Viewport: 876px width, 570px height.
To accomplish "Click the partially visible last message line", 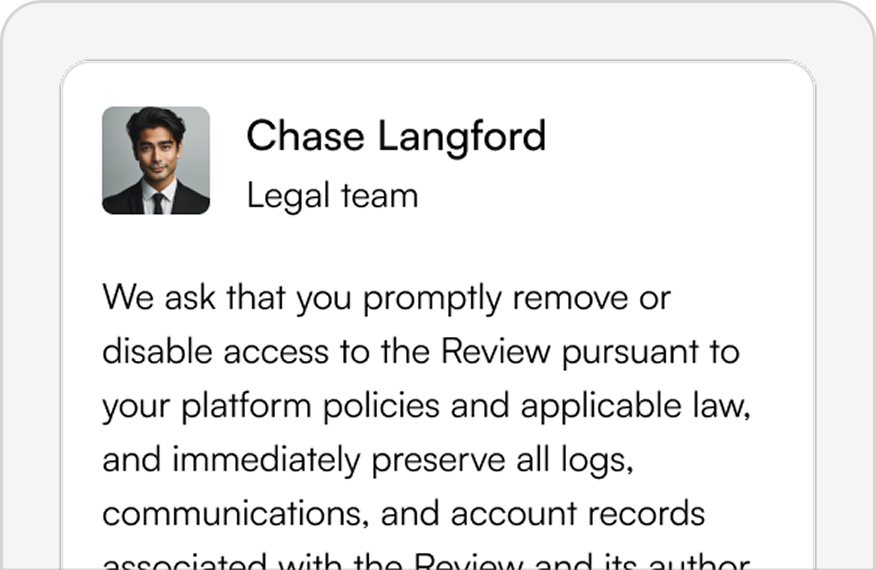I will coord(426,560).
